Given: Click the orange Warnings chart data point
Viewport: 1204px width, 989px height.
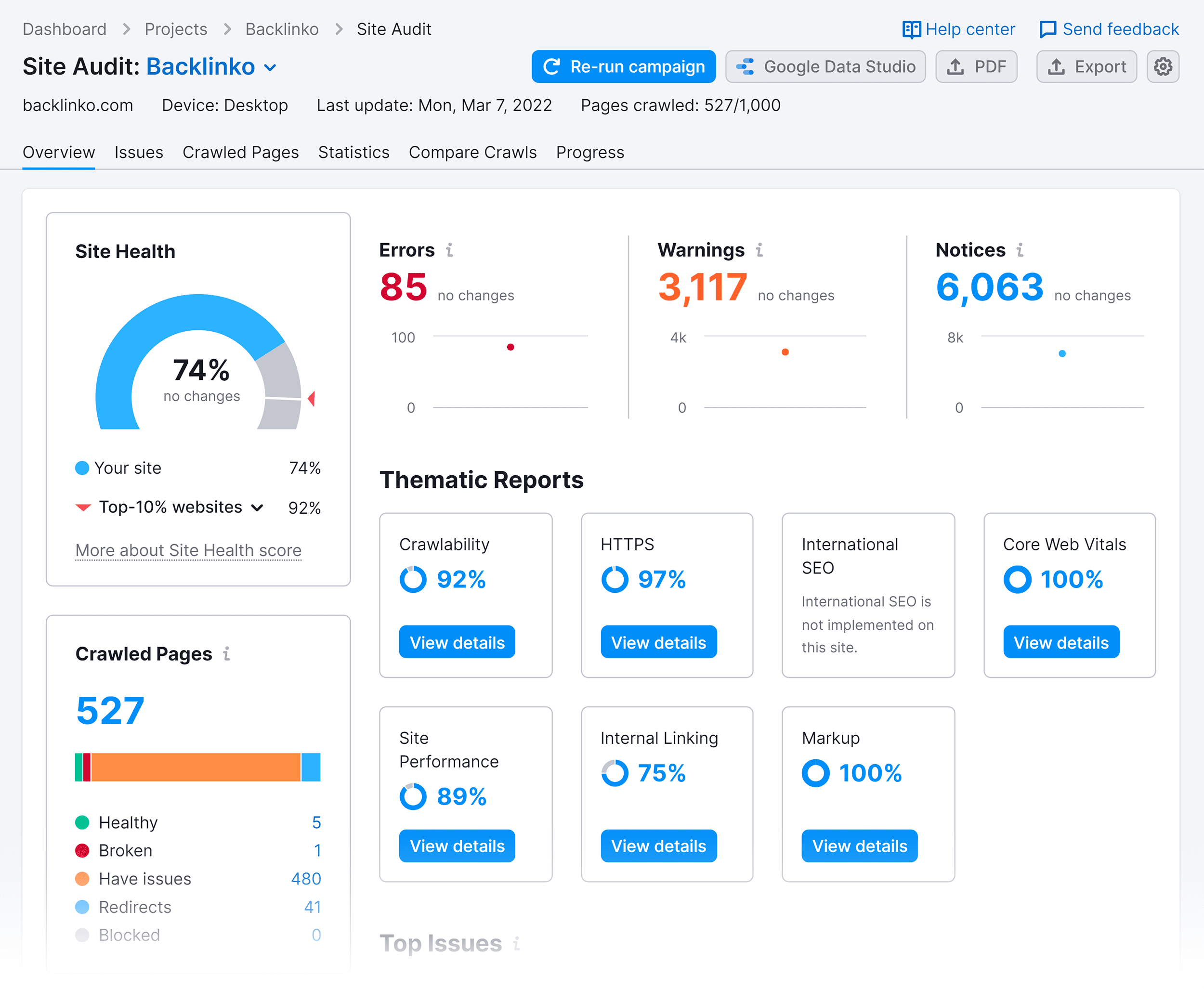Looking at the screenshot, I should 785,352.
